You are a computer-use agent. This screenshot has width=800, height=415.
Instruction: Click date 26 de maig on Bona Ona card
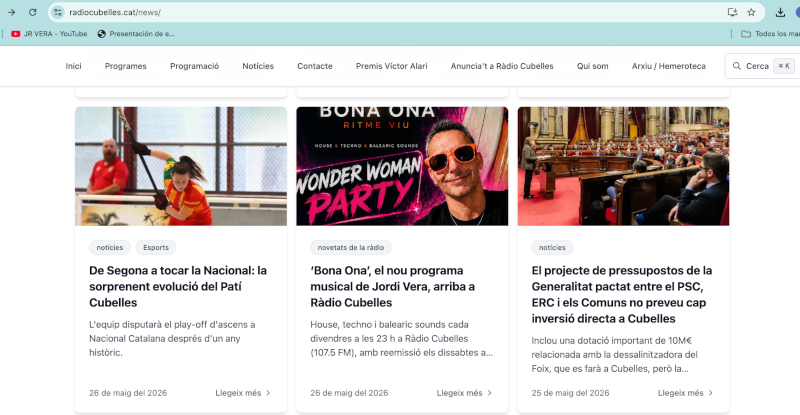pos(349,393)
